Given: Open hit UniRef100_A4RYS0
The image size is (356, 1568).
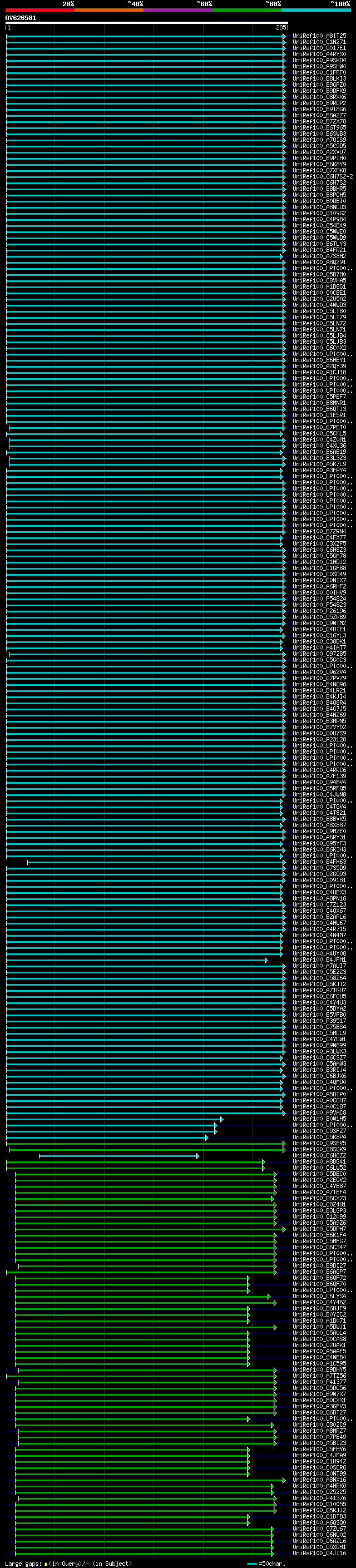Looking at the screenshot, I should pyautogui.click(x=319, y=54).
